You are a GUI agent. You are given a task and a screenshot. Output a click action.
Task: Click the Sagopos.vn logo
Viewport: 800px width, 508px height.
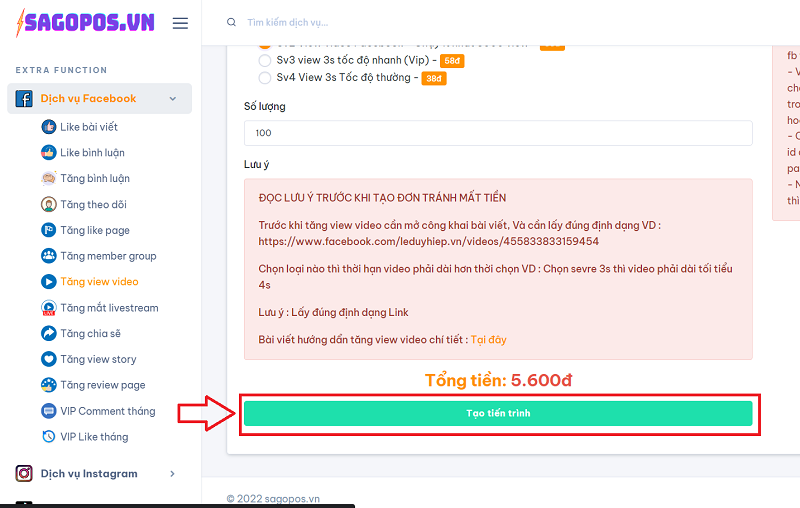[x=85, y=22]
